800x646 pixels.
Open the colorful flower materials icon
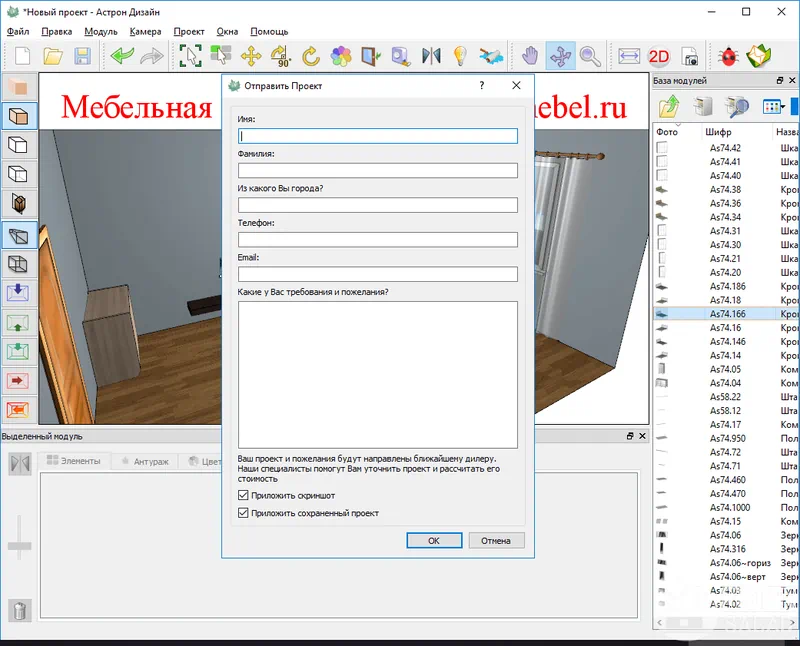pos(341,56)
